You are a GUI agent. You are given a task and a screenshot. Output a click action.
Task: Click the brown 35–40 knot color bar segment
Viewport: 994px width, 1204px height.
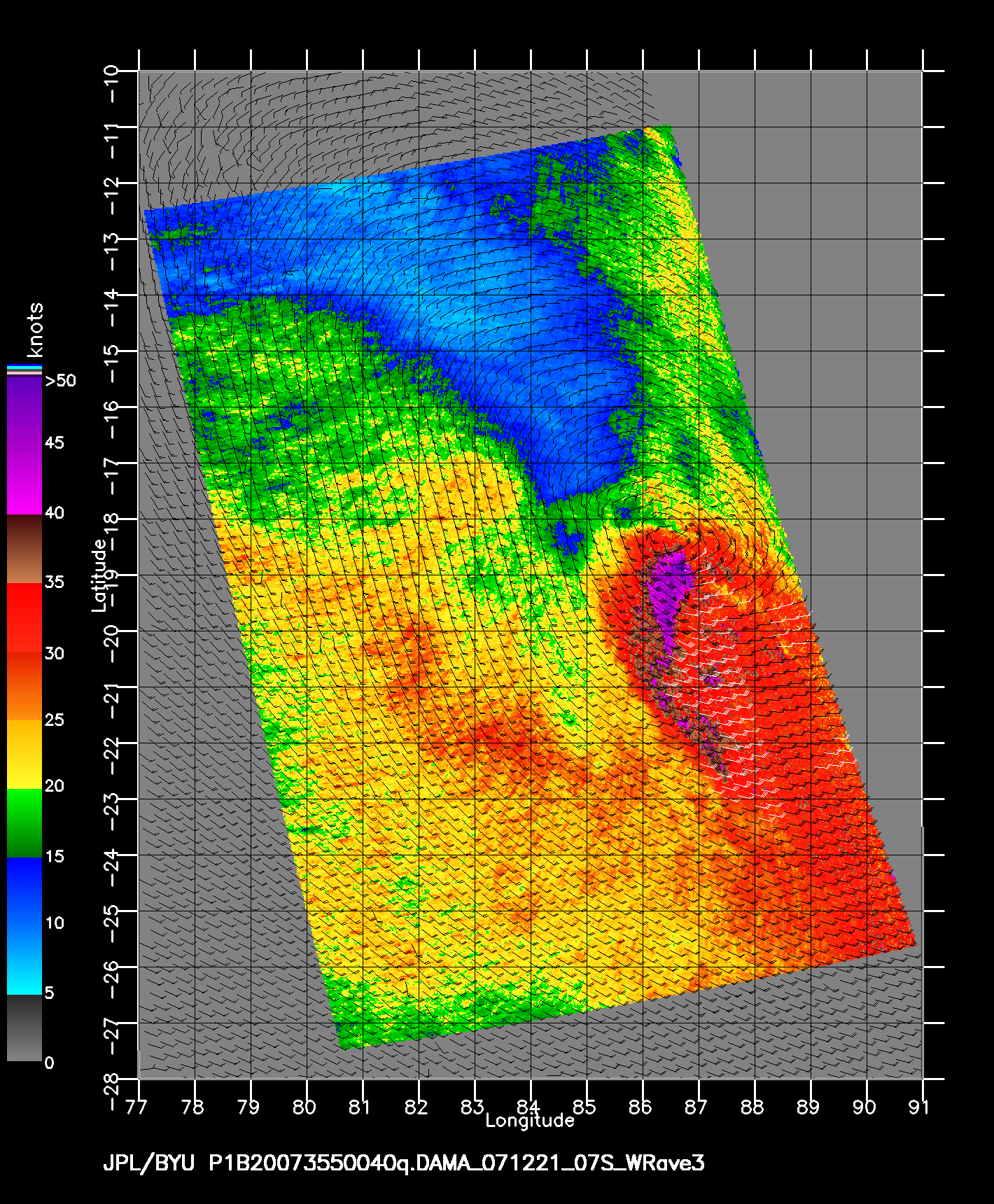coord(24,549)
